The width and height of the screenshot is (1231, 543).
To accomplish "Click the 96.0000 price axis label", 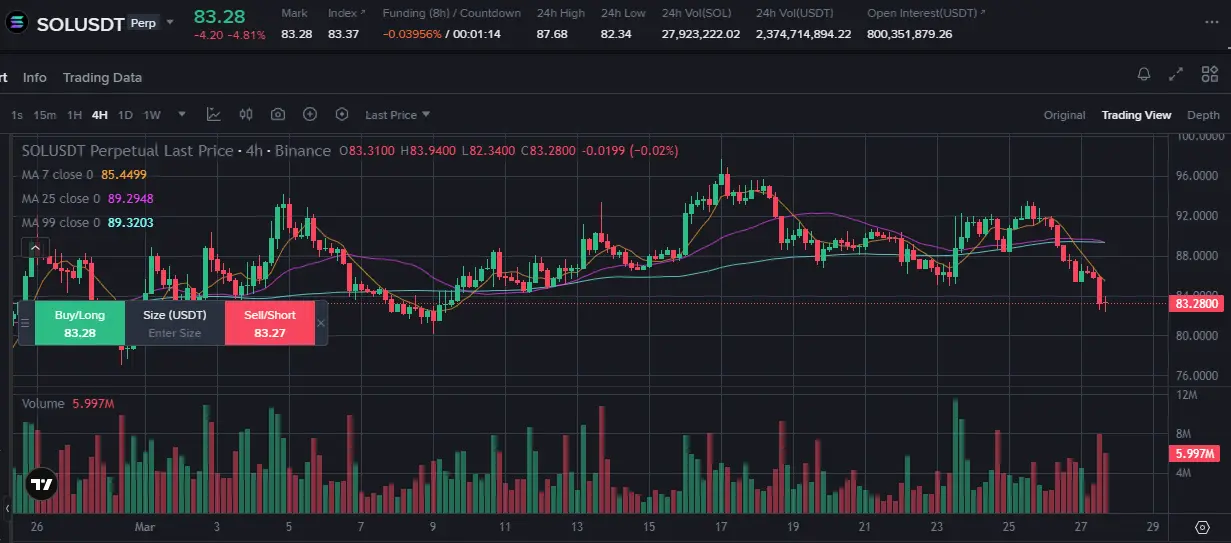I will coord(1196,176).
